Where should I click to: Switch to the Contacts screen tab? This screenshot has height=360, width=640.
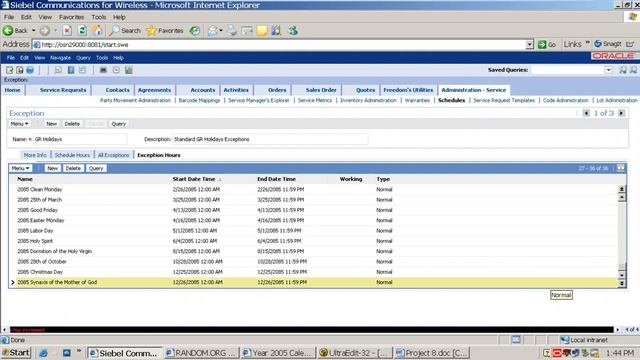pos(117,90)
